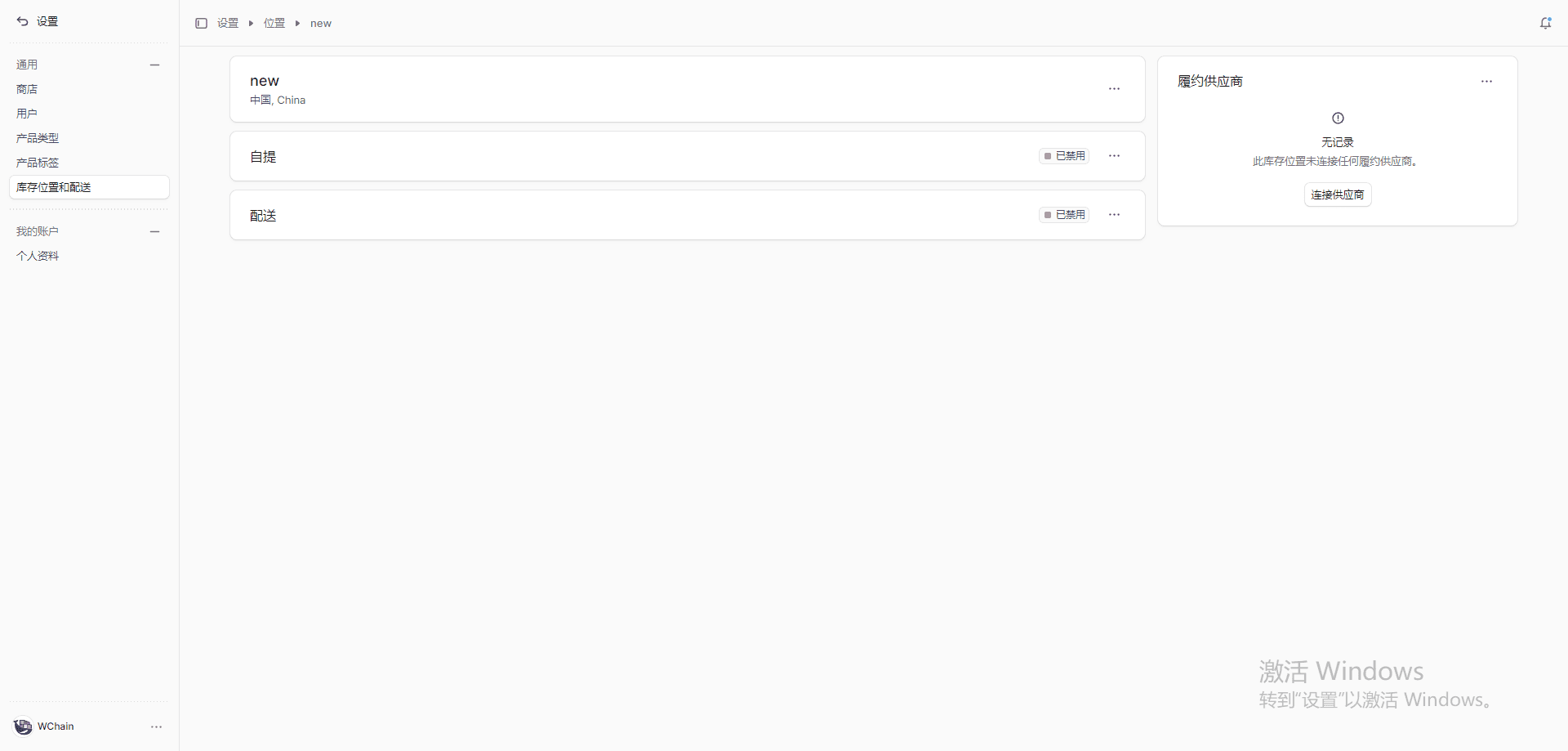Toggle the sidebar panel icon
The width and height of the screenshot is (1568, 751).
pos(201,24)
